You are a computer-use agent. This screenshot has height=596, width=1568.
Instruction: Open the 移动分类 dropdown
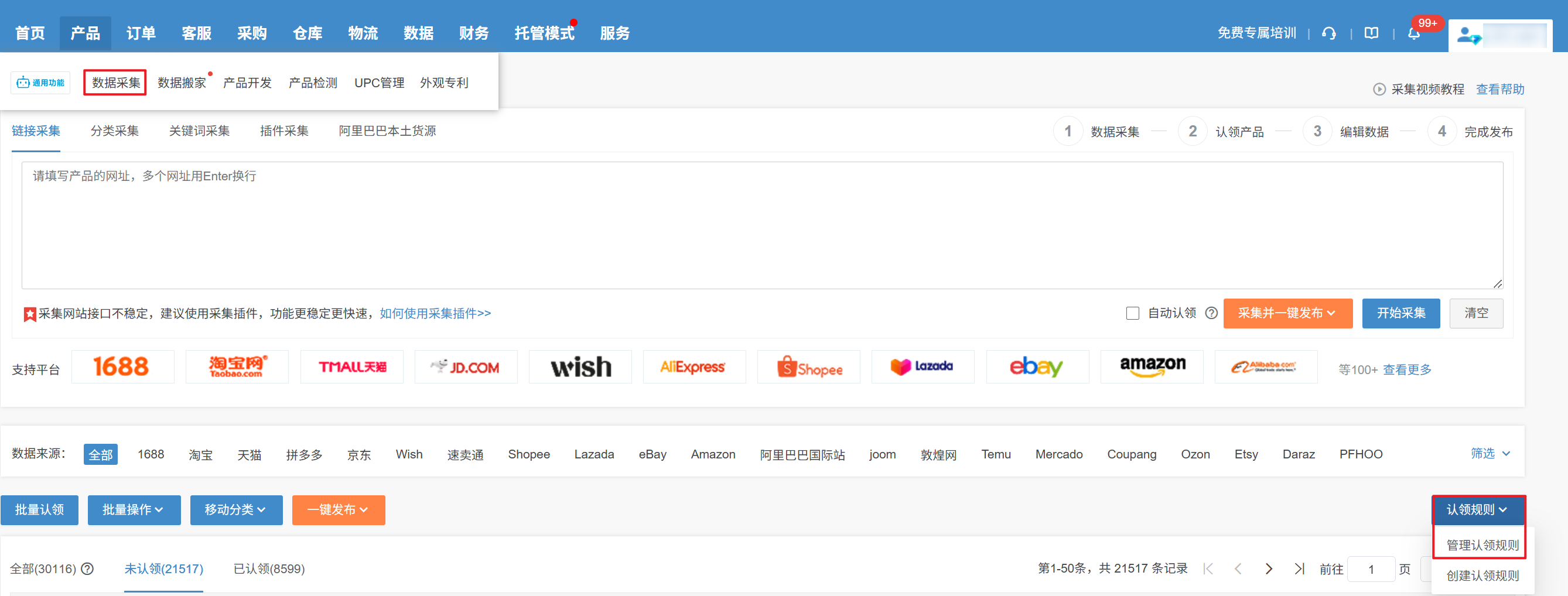[x=236, y=509]
